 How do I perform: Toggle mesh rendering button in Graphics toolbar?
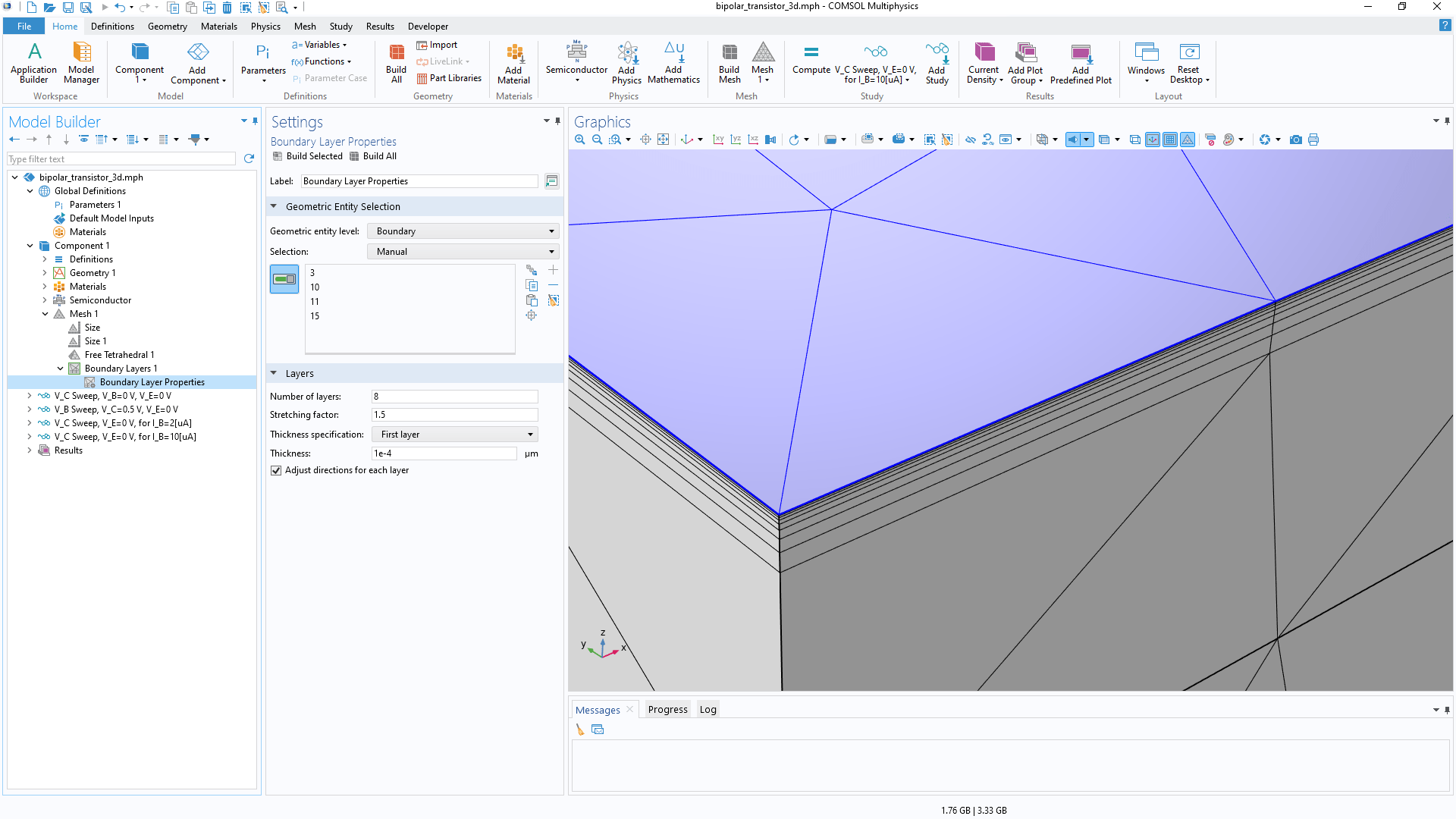click(x=1188, y=140)
